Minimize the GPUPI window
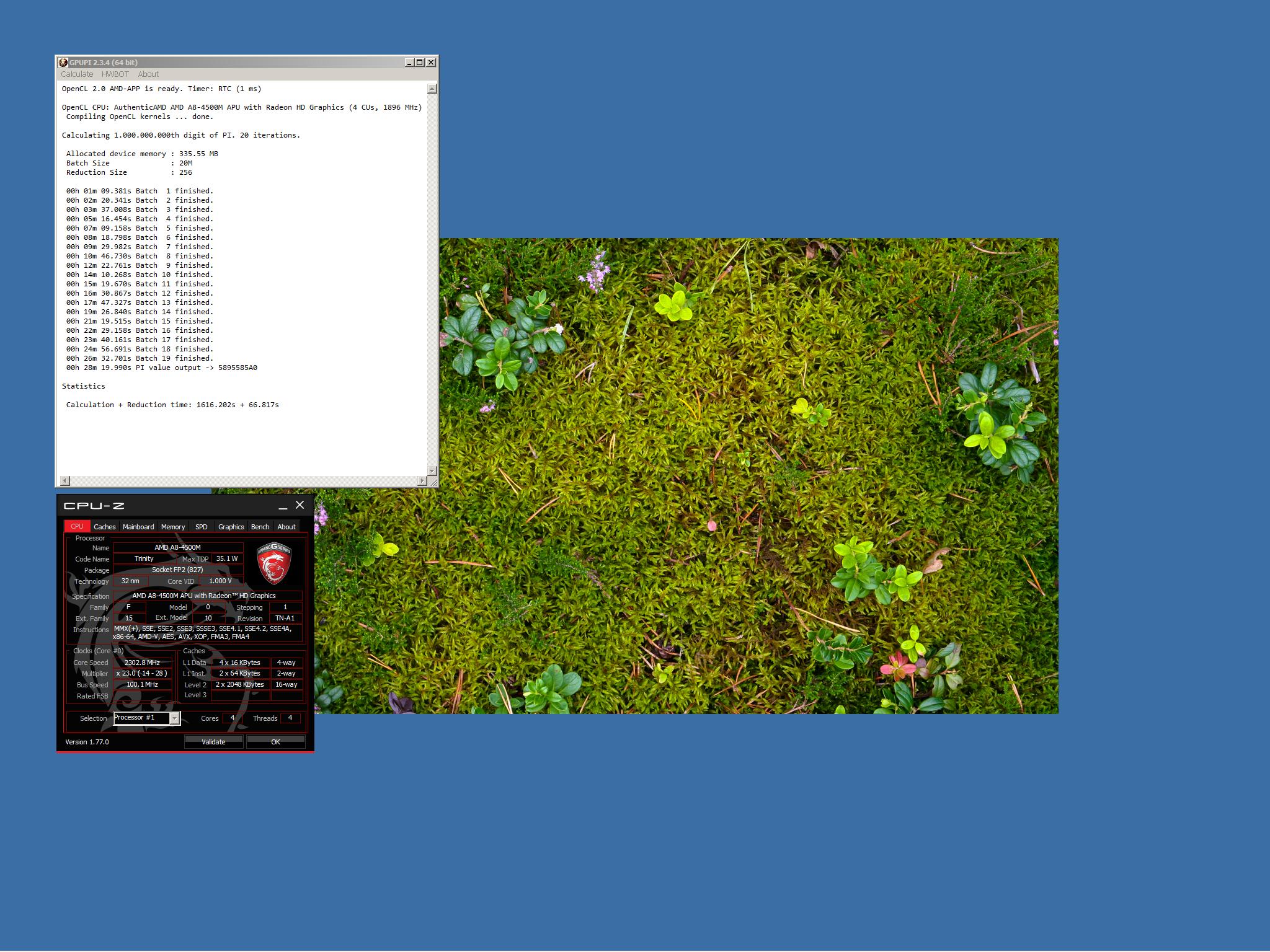The image size is (1270, 952). point(409,62)
